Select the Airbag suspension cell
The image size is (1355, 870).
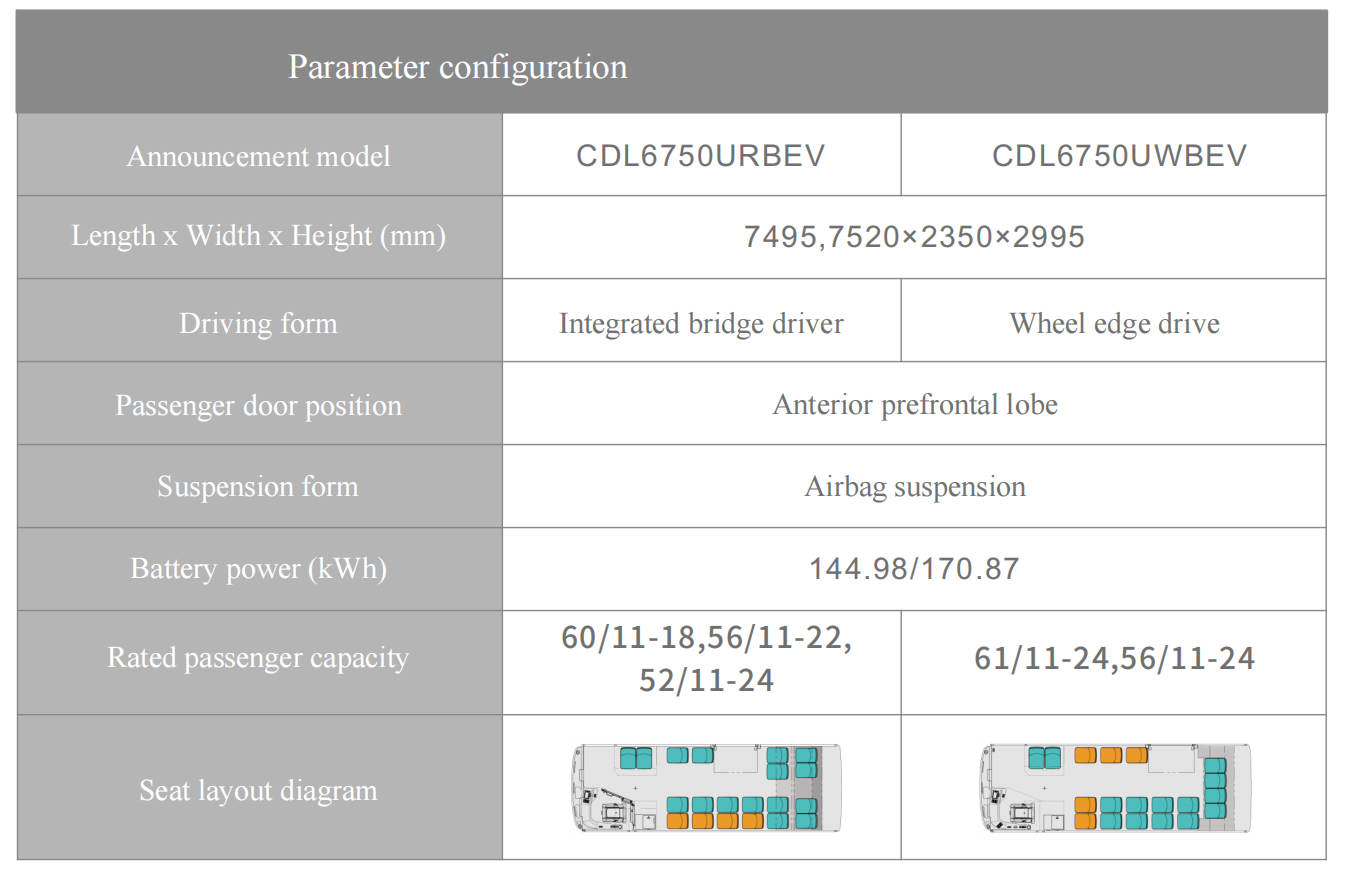coord(913,486)
